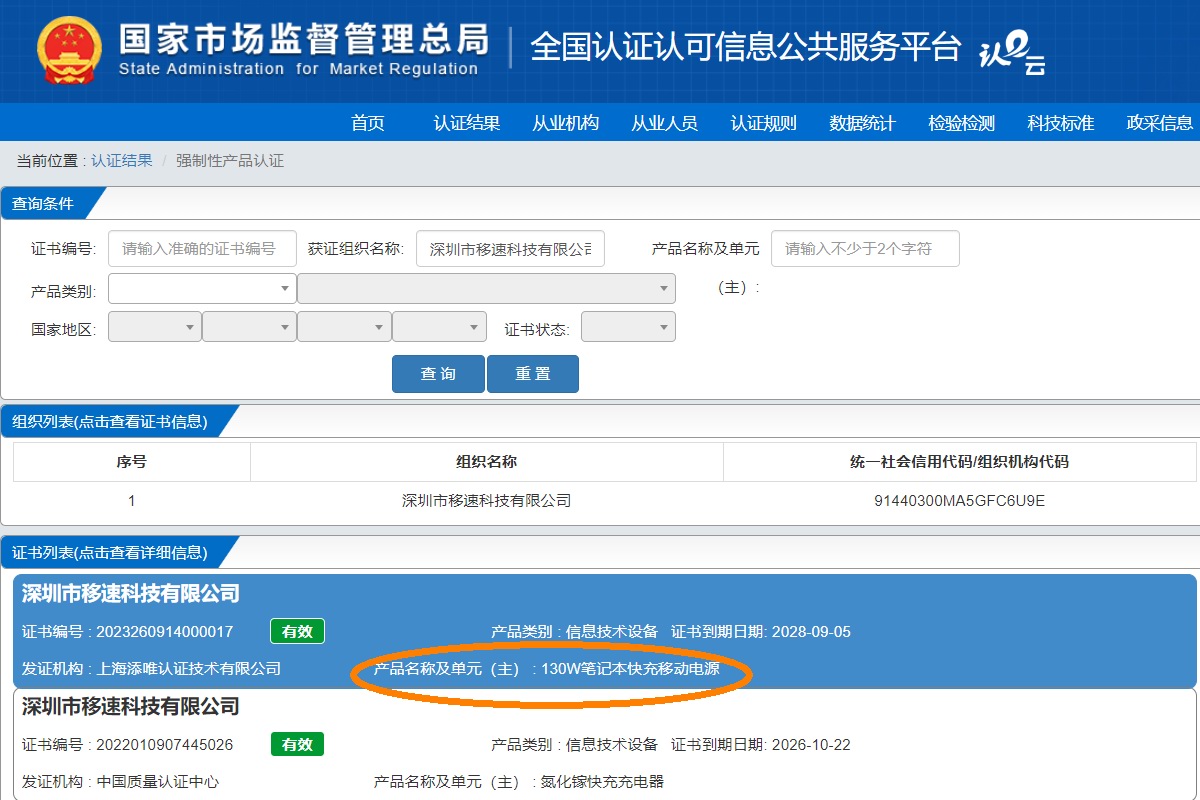Click the credit code 91440300MA5GFC6U9E cell
The image size is (1200, 800).
point(959,501)
